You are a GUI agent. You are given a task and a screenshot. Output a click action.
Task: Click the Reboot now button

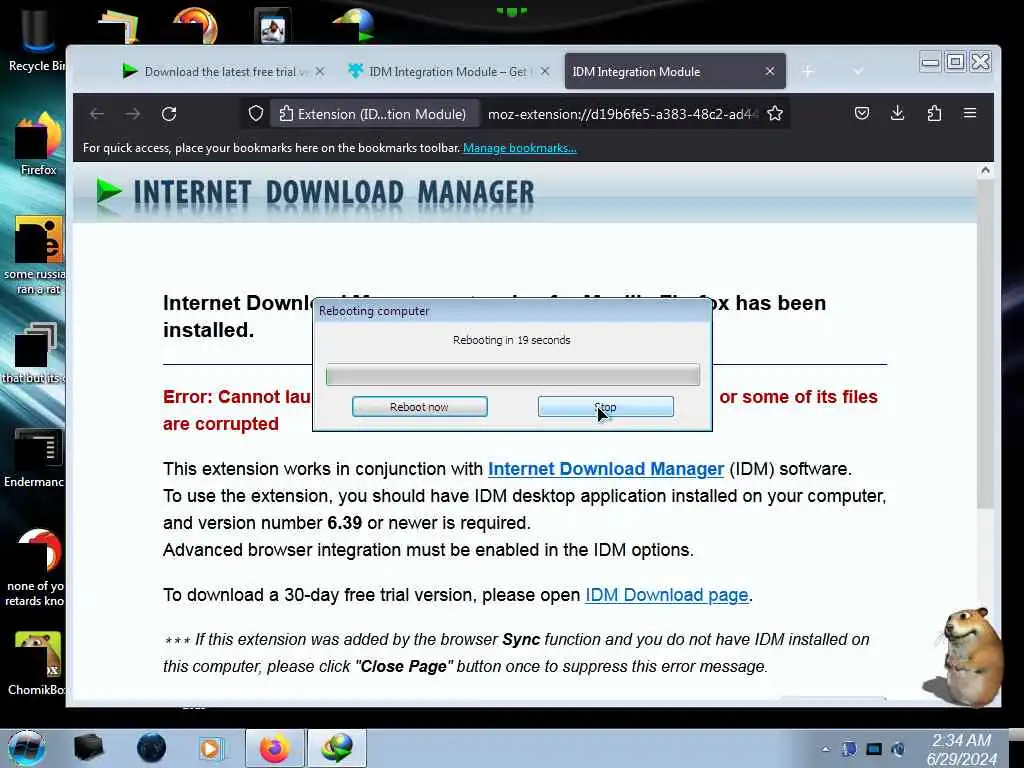(419, 407)
